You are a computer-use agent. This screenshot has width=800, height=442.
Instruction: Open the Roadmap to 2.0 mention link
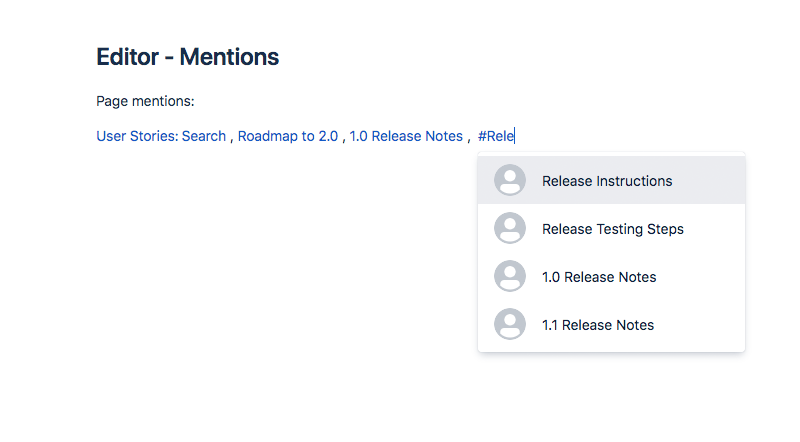[288, 136]
